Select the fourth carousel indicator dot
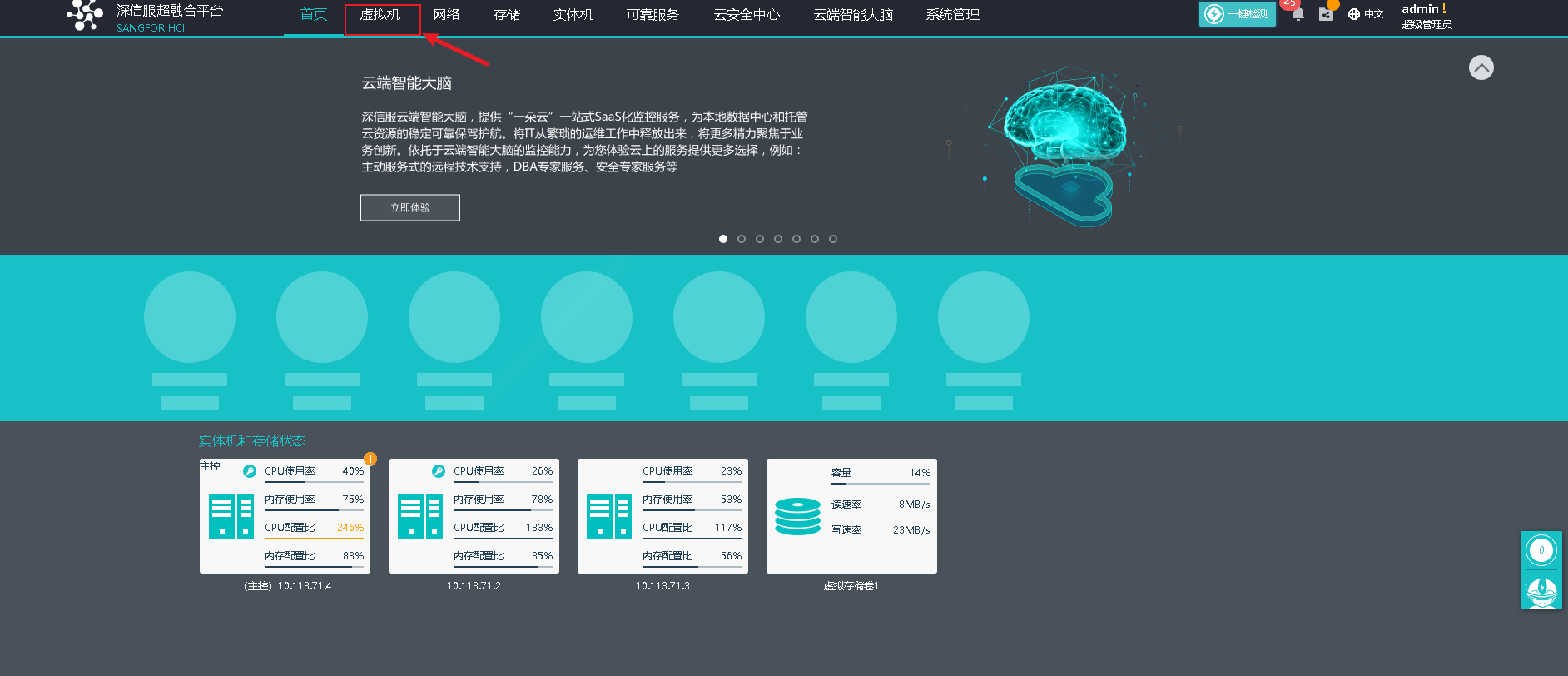Screen dimensions: 1568x676 (x=778, y=239)
